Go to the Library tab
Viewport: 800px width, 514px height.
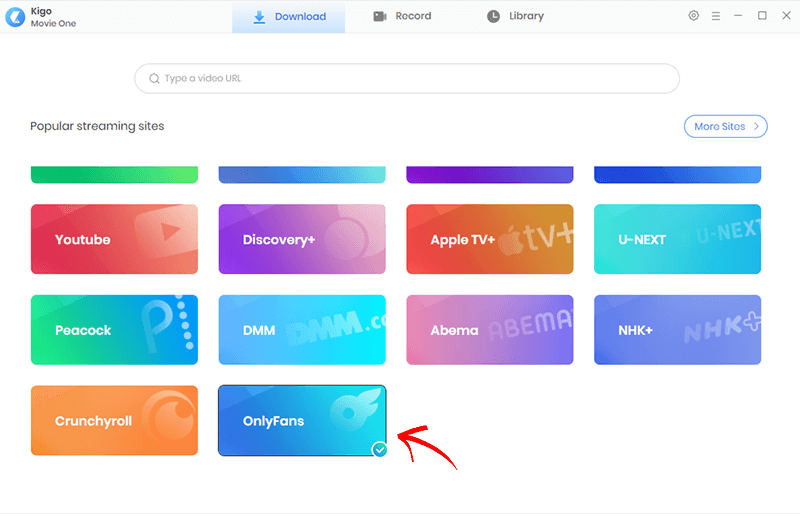coord(515,17)
